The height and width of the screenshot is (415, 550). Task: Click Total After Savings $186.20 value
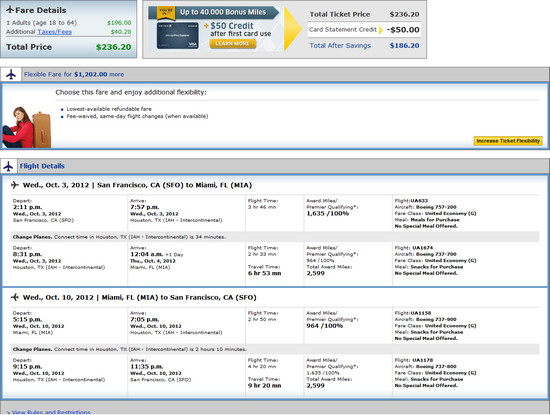(404, 46)
